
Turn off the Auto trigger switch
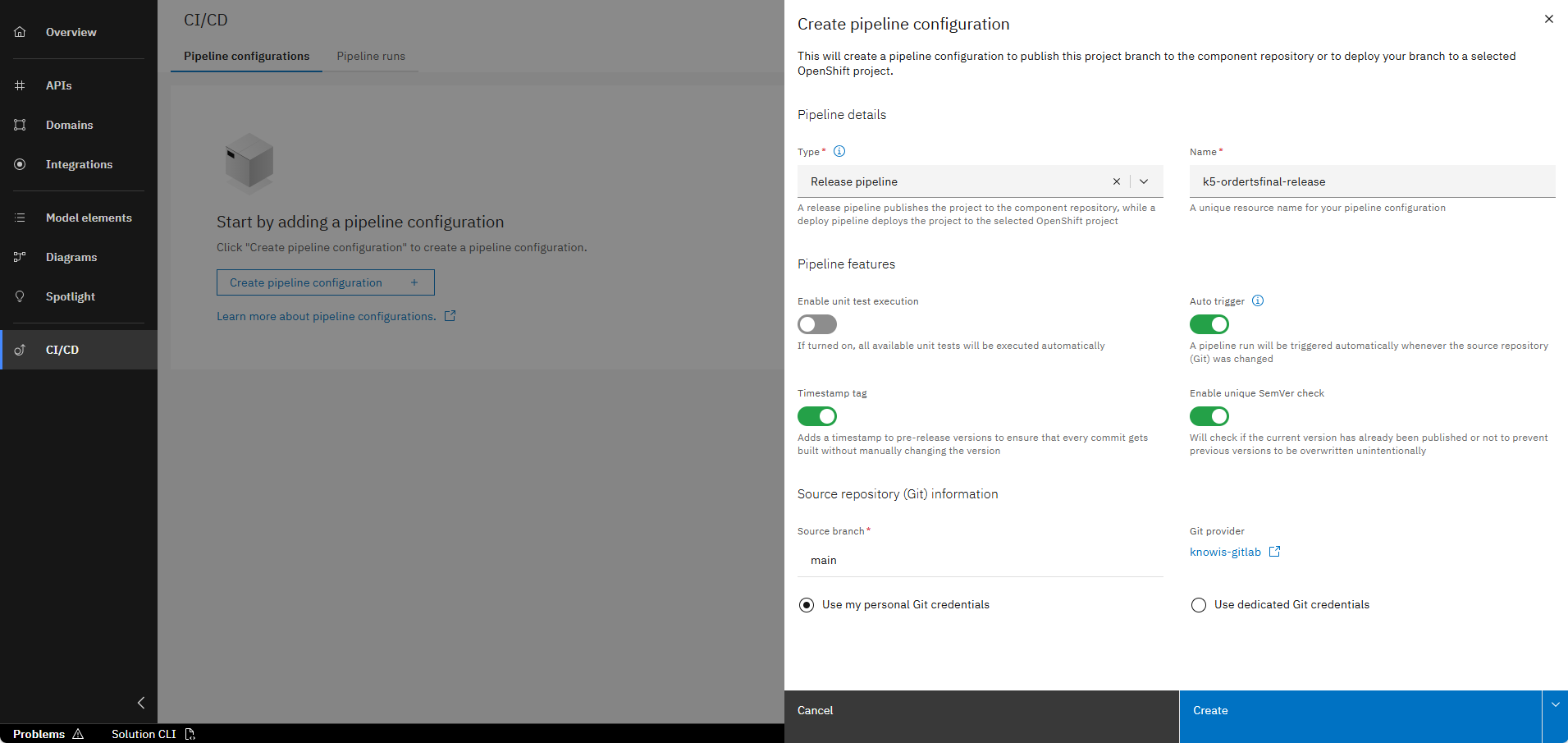tap(1209, 324)
